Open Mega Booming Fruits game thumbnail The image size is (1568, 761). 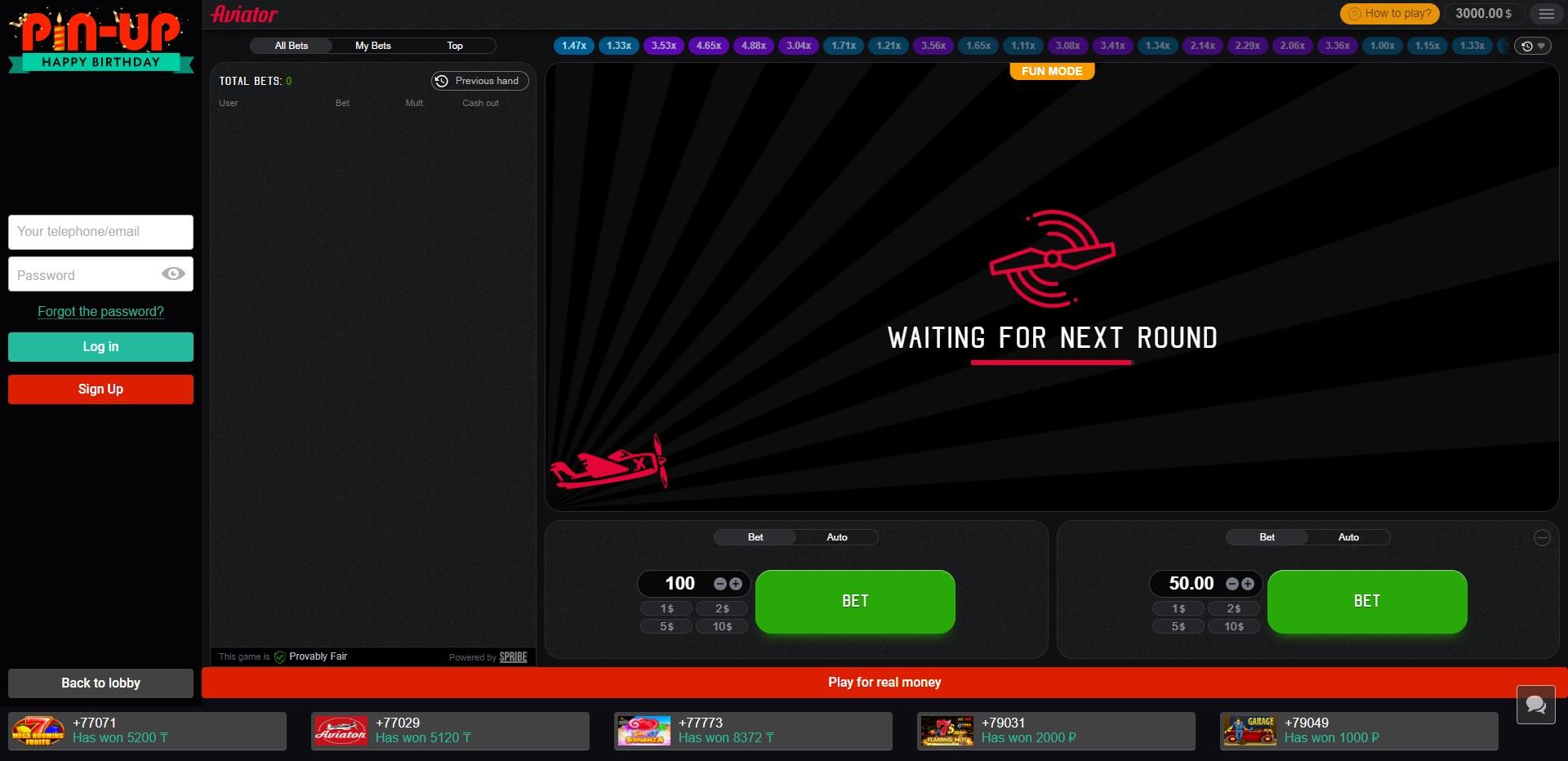point(38,731)
